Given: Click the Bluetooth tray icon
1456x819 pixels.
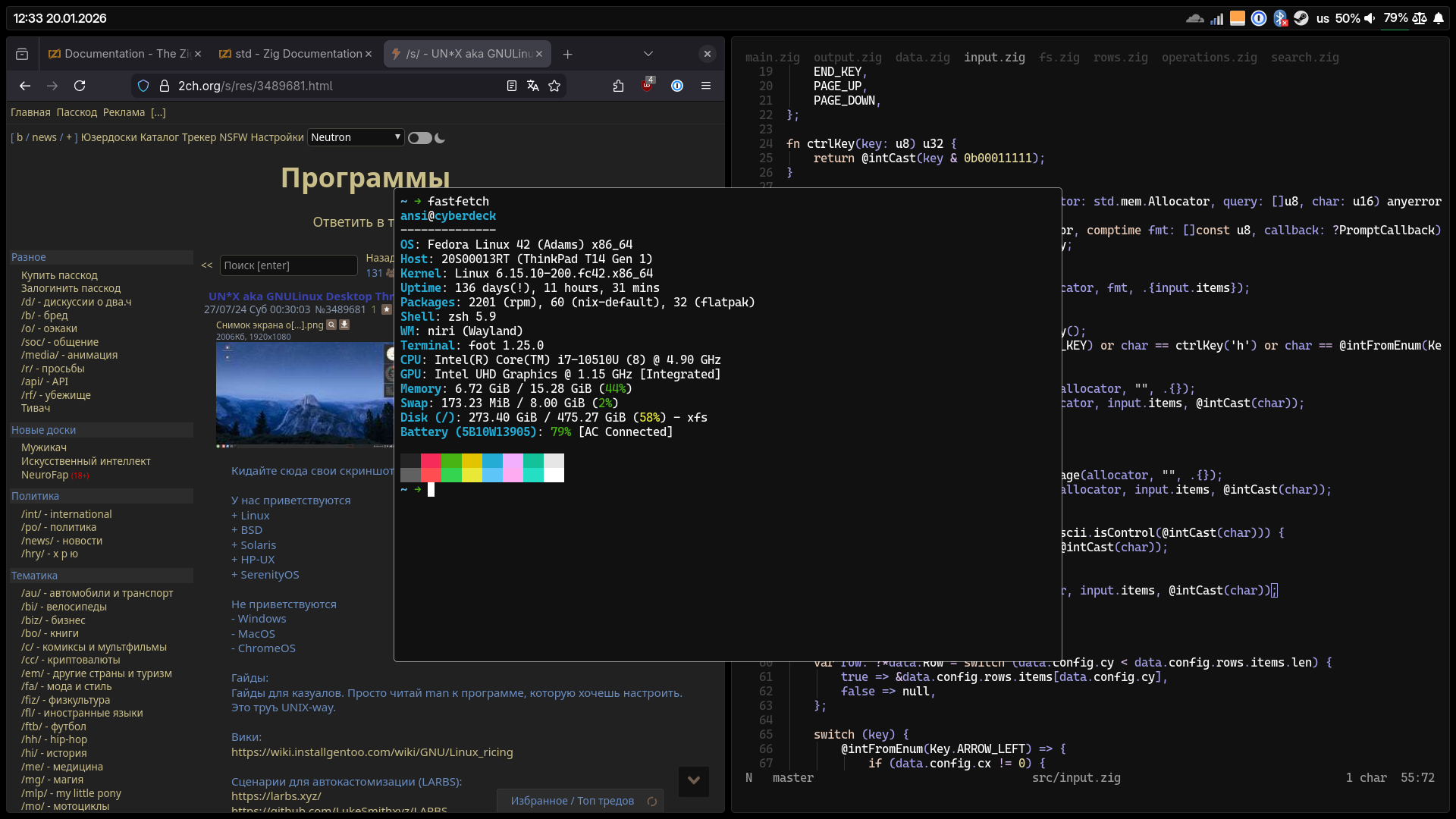Looking at the screenshot, I should (x=1280, y=18).
